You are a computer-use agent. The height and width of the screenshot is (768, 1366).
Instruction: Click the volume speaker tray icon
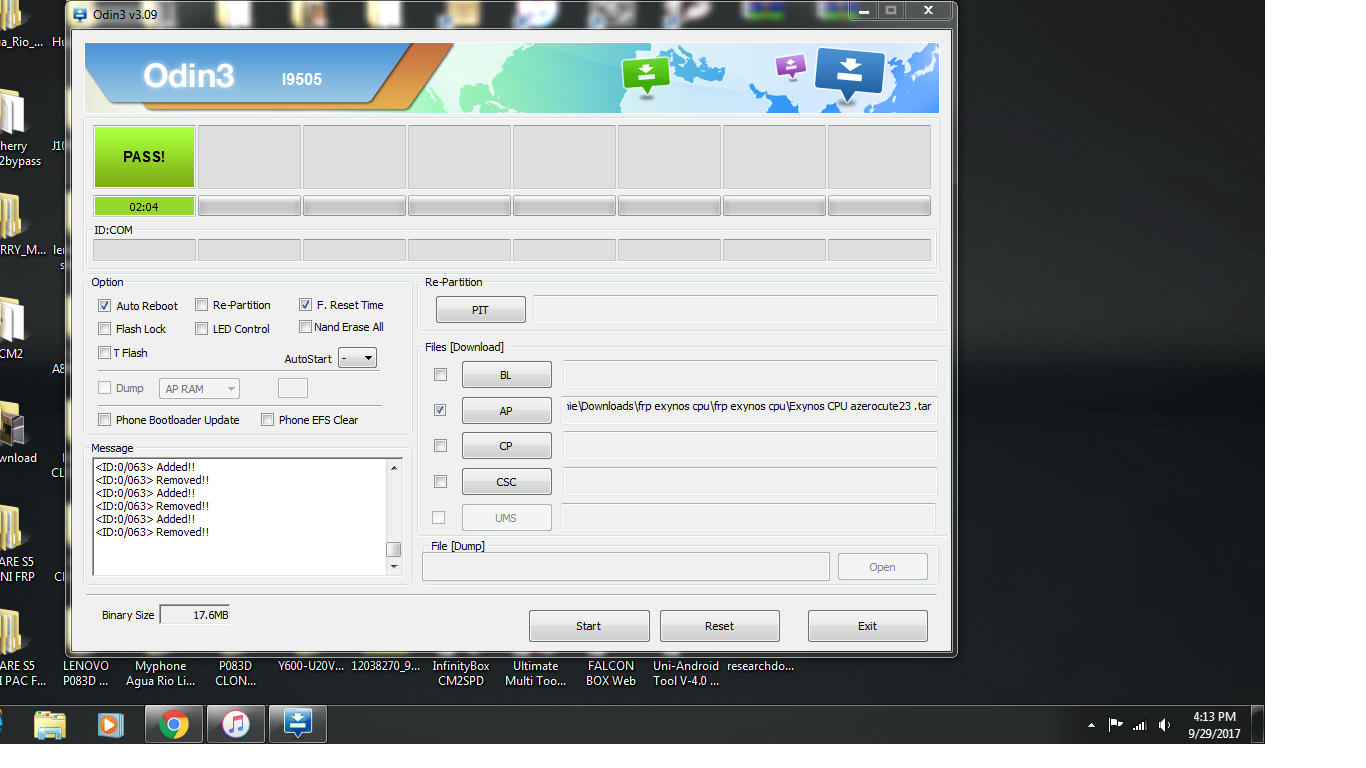[x=1164, y=725]
